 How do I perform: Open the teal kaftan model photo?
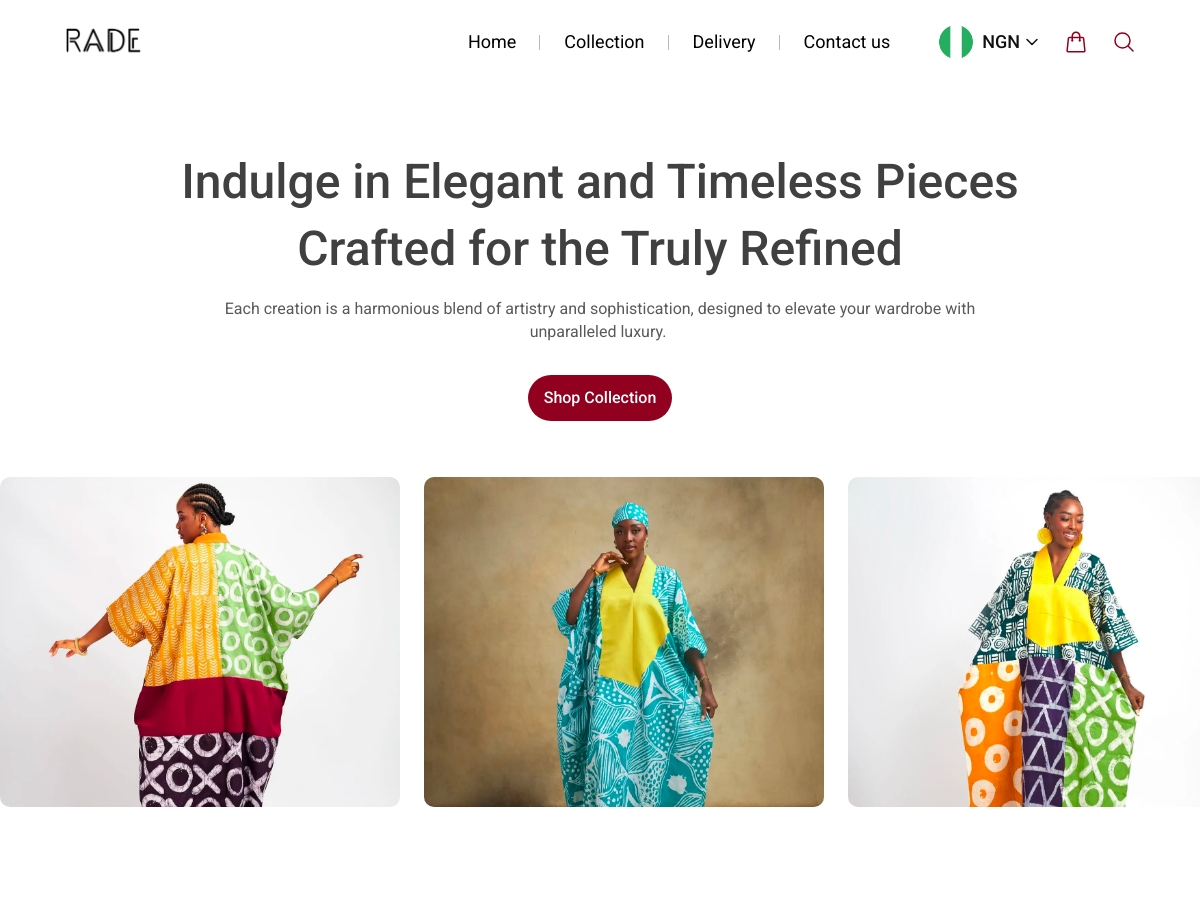tap(624, 642)
